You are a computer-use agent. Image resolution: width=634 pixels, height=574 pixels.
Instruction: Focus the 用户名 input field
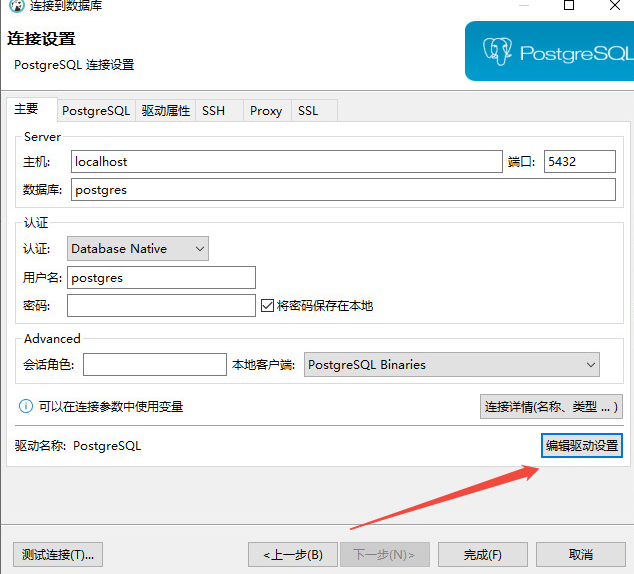click(x=161, y=277)
